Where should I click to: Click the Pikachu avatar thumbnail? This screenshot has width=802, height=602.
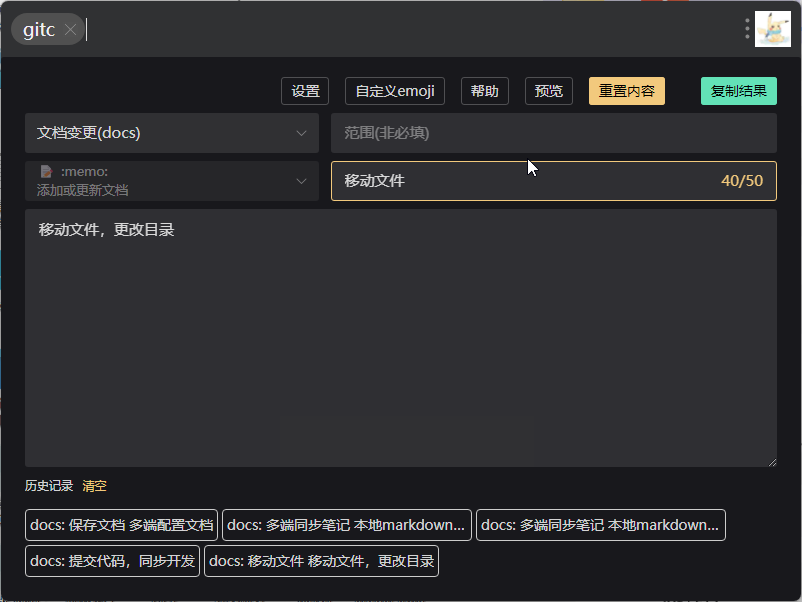[772, 29]
